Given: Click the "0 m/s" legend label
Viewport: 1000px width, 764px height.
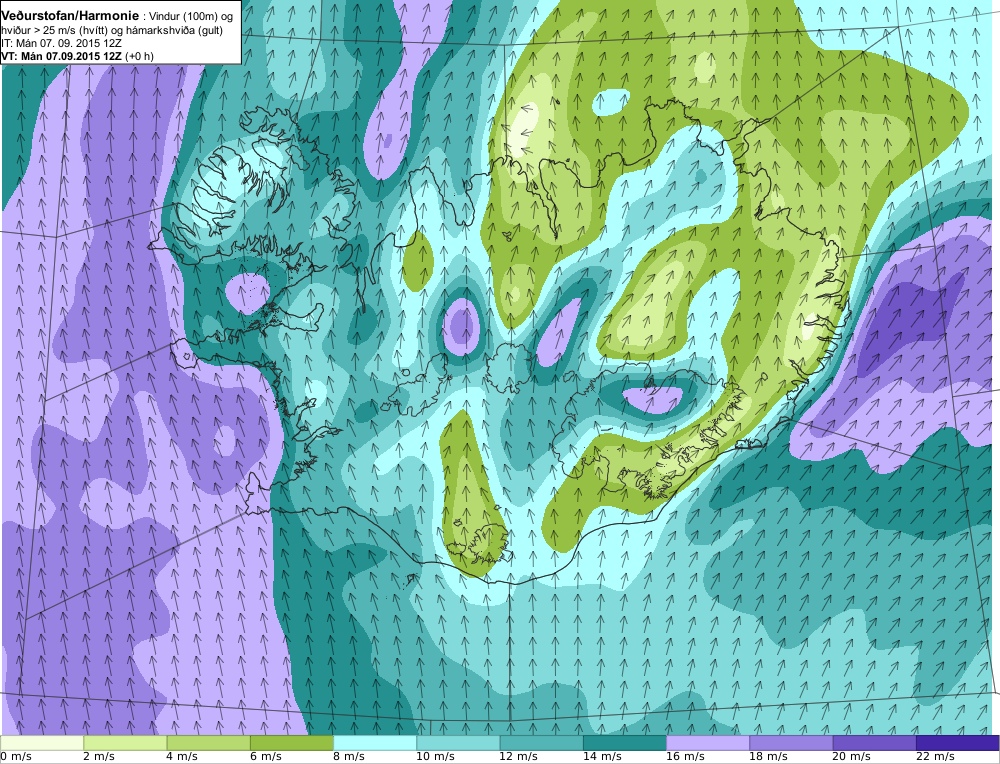Looking at the screenshot, I should (16, 757).
